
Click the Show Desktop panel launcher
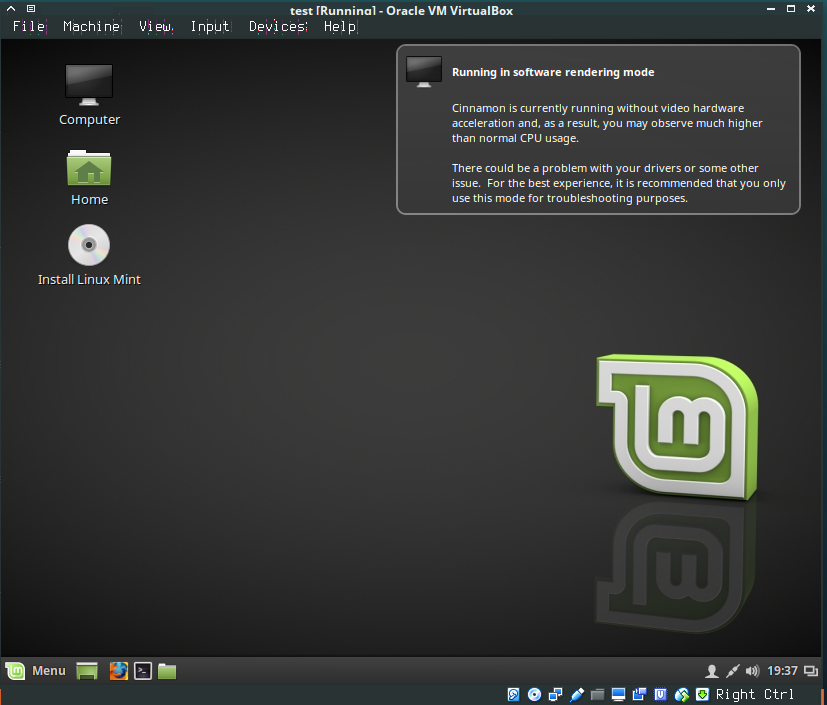point(86,671)
